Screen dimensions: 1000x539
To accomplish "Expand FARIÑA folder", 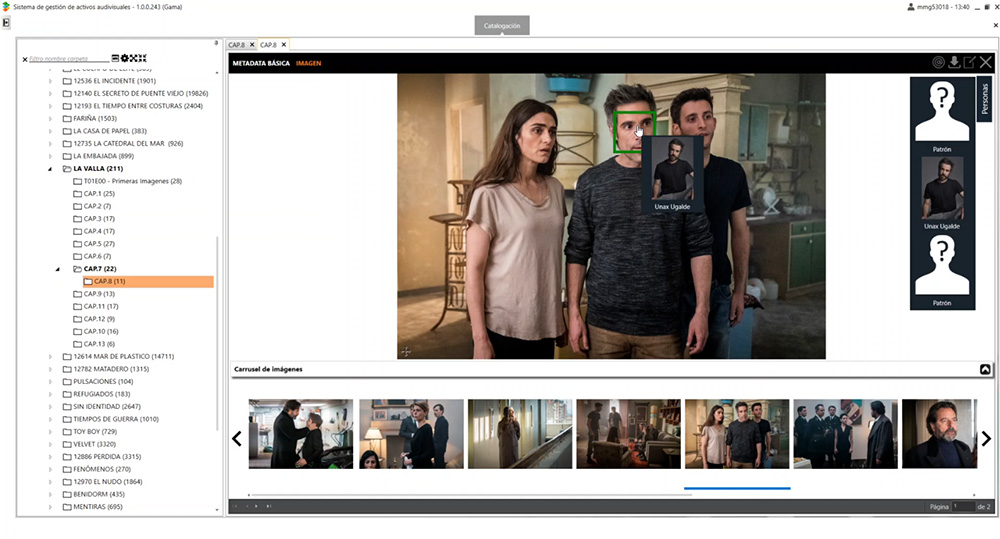I will click(x=50, y=119).
